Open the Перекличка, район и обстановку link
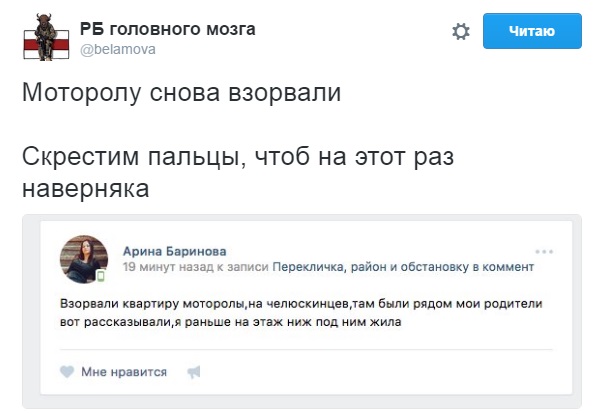The height and width of the screenshot is (414, 609). pos(404,268)
